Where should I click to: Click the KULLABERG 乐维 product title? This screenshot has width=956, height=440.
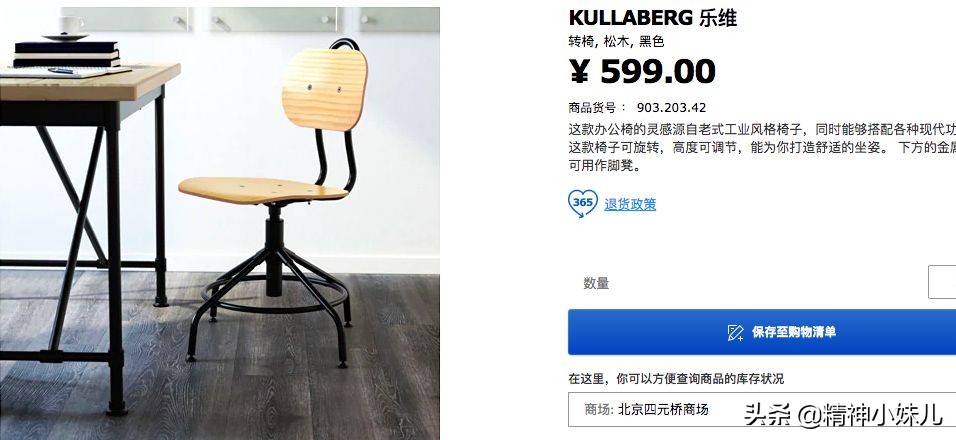coord(653,18)
